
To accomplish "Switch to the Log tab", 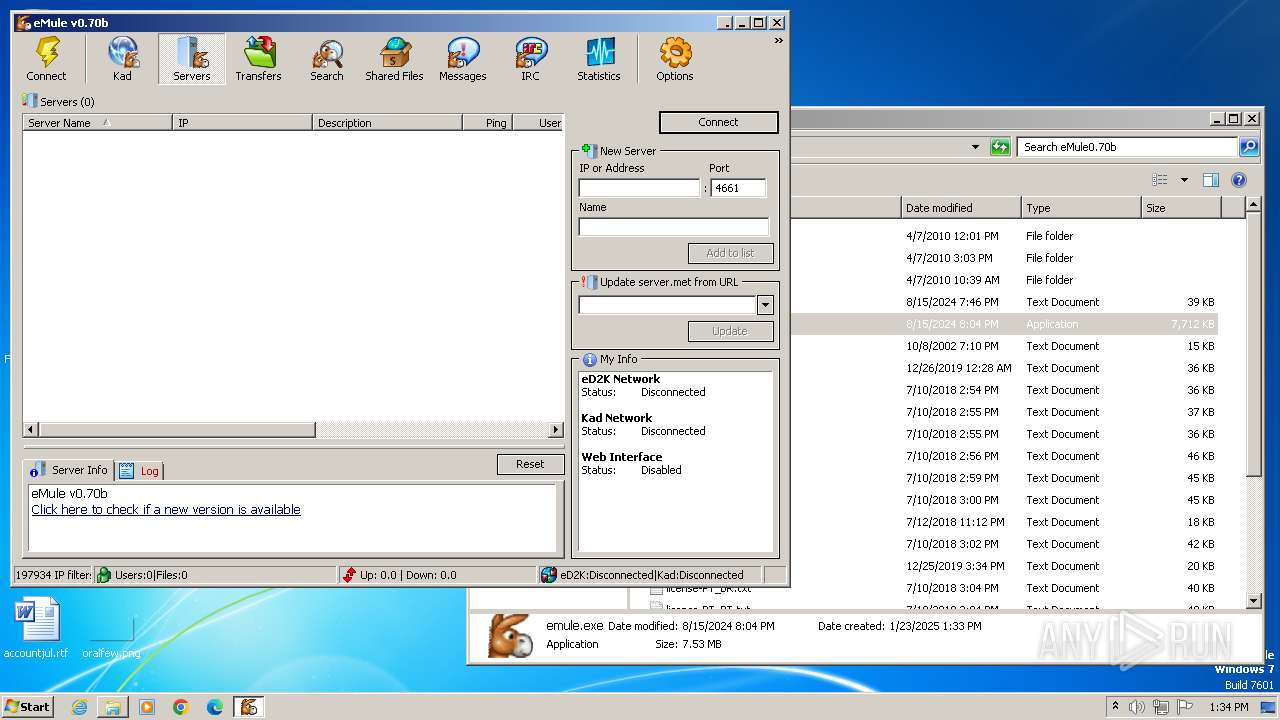I will pos(140,471).
